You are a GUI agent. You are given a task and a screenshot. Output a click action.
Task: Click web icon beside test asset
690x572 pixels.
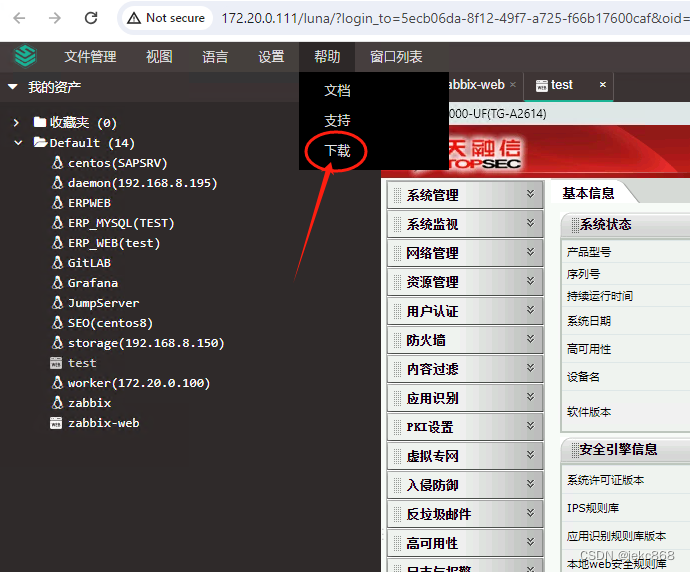(x=56, y=363)
